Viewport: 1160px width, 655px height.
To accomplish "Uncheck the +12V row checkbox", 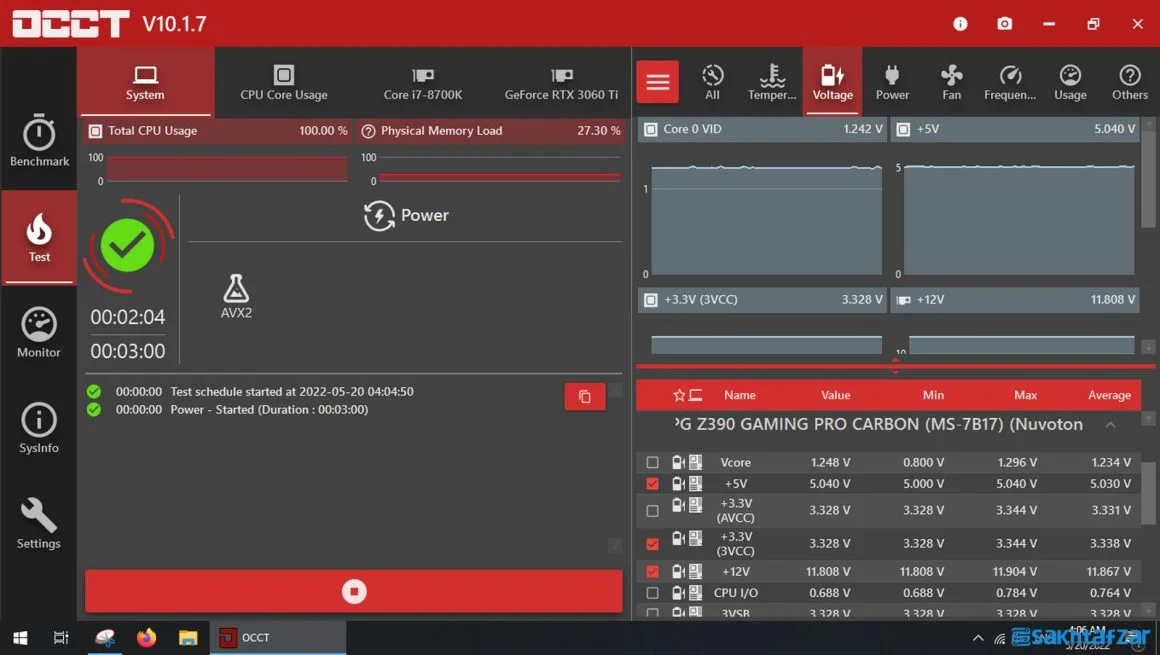I will 652,571.
